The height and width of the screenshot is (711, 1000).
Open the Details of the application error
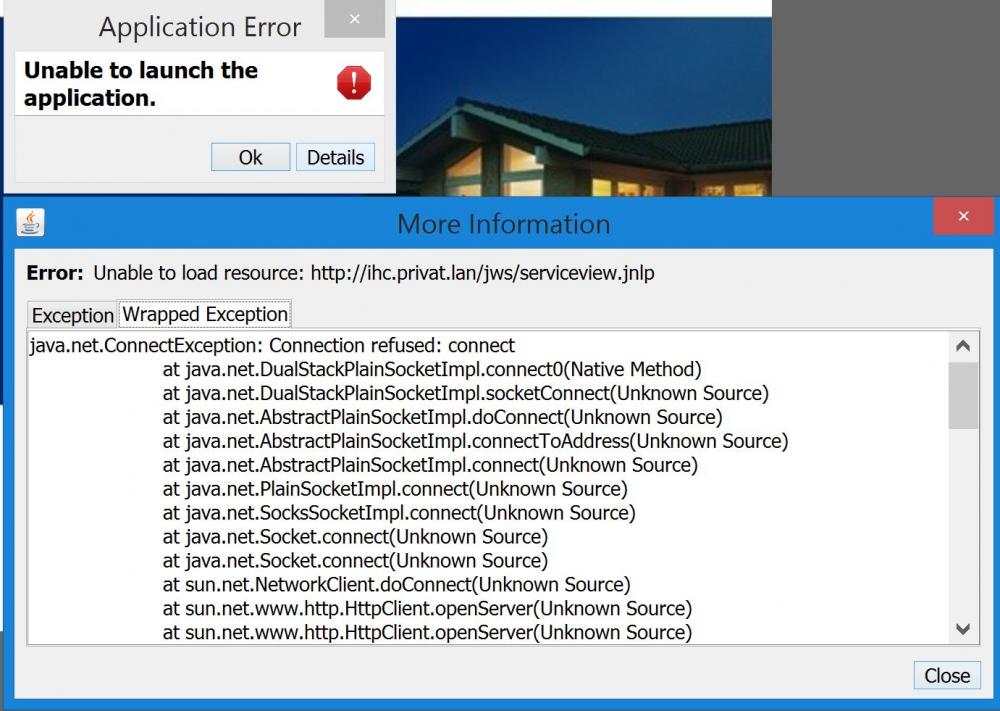[335, 157]
